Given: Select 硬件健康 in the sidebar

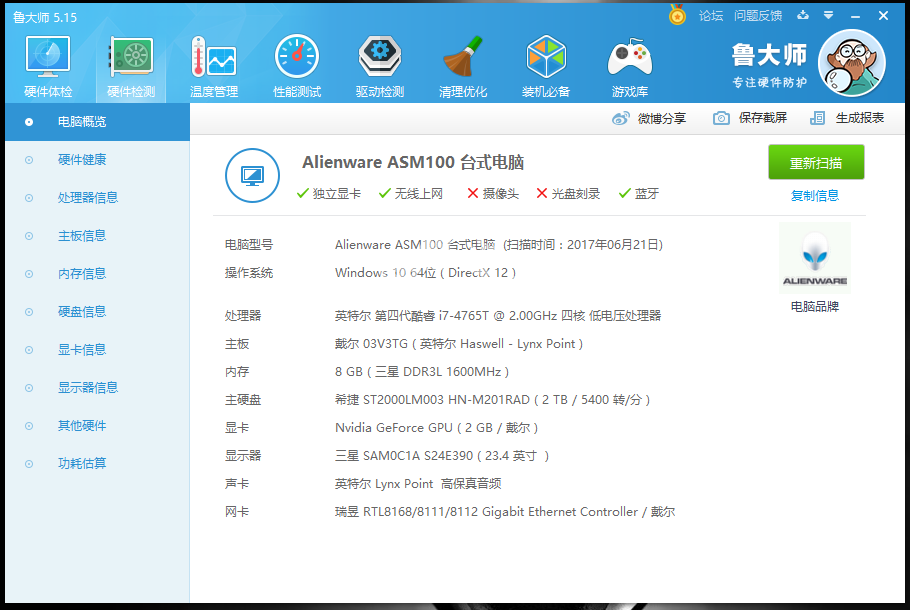Looking at the screenshot, I should point(82,160).
